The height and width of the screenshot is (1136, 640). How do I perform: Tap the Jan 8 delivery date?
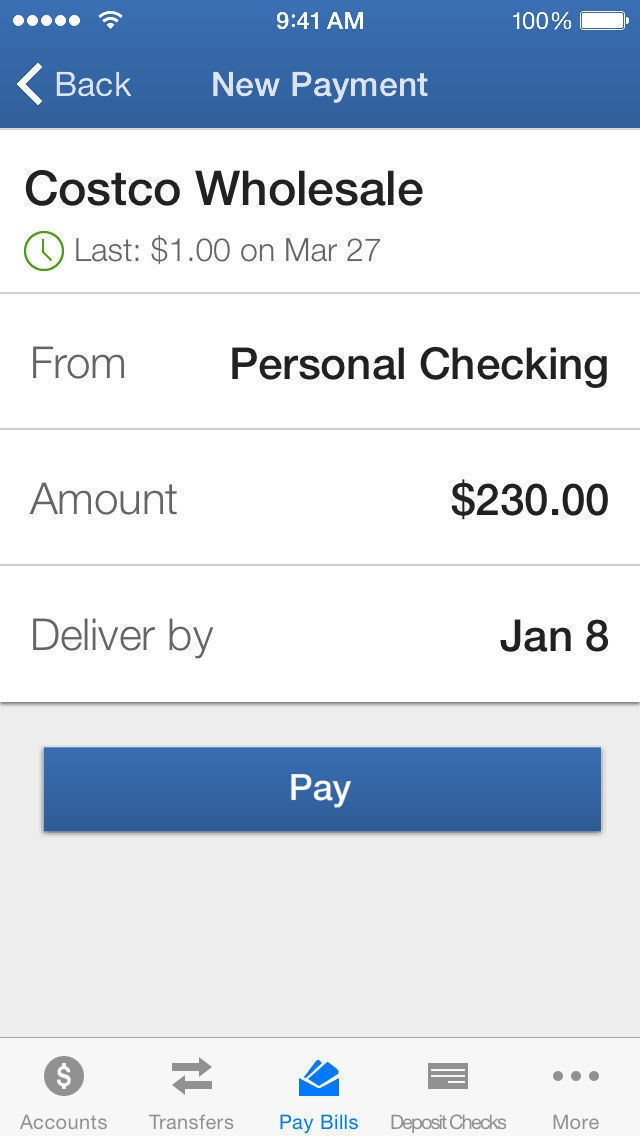[x=556, y=634]
